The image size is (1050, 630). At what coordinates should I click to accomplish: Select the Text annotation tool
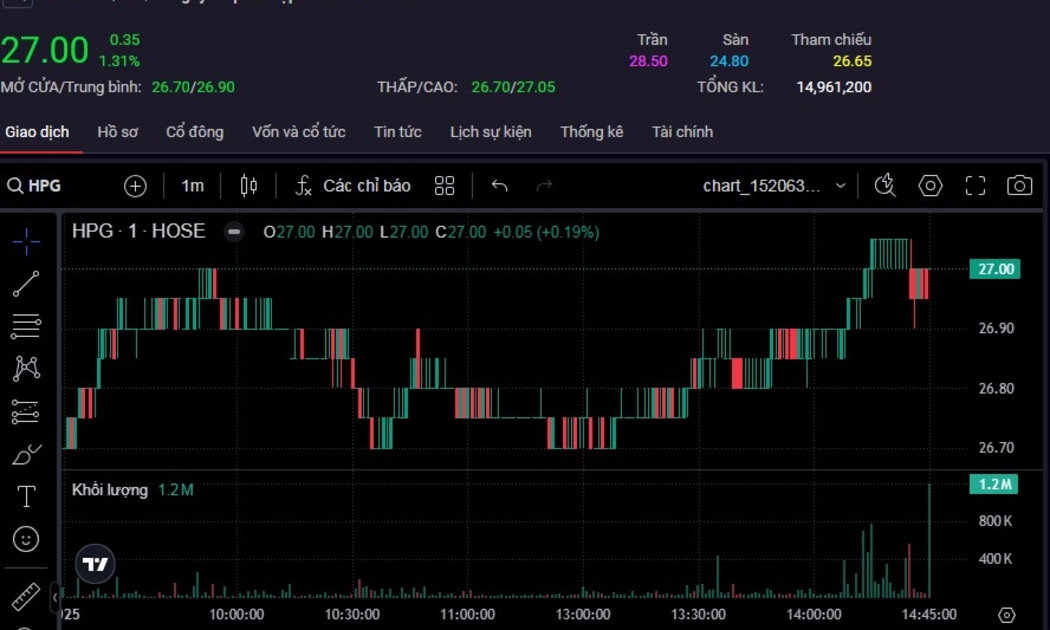click(26, 497)
